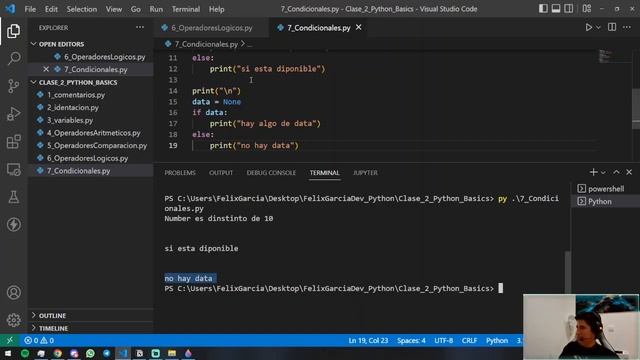Change file encoding UTF-8
This screenshot has height=360, width=640.
coord(443,340)
